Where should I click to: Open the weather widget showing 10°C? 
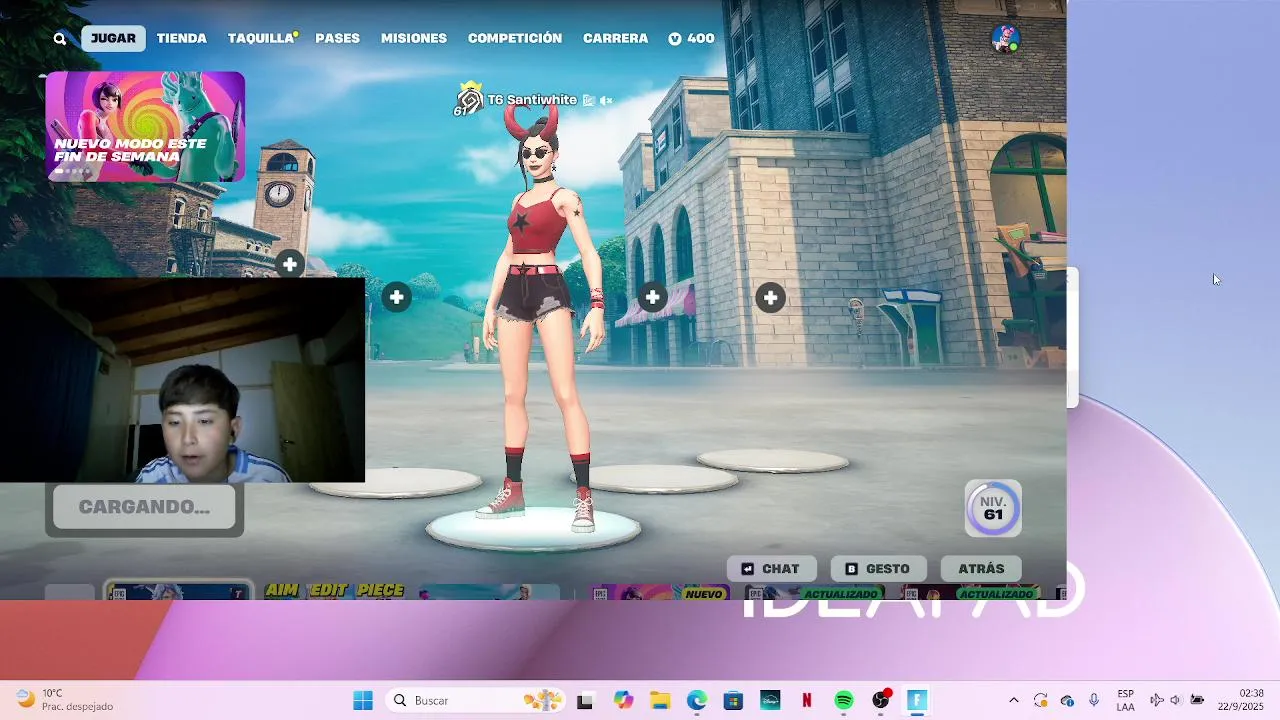(65, 700)
